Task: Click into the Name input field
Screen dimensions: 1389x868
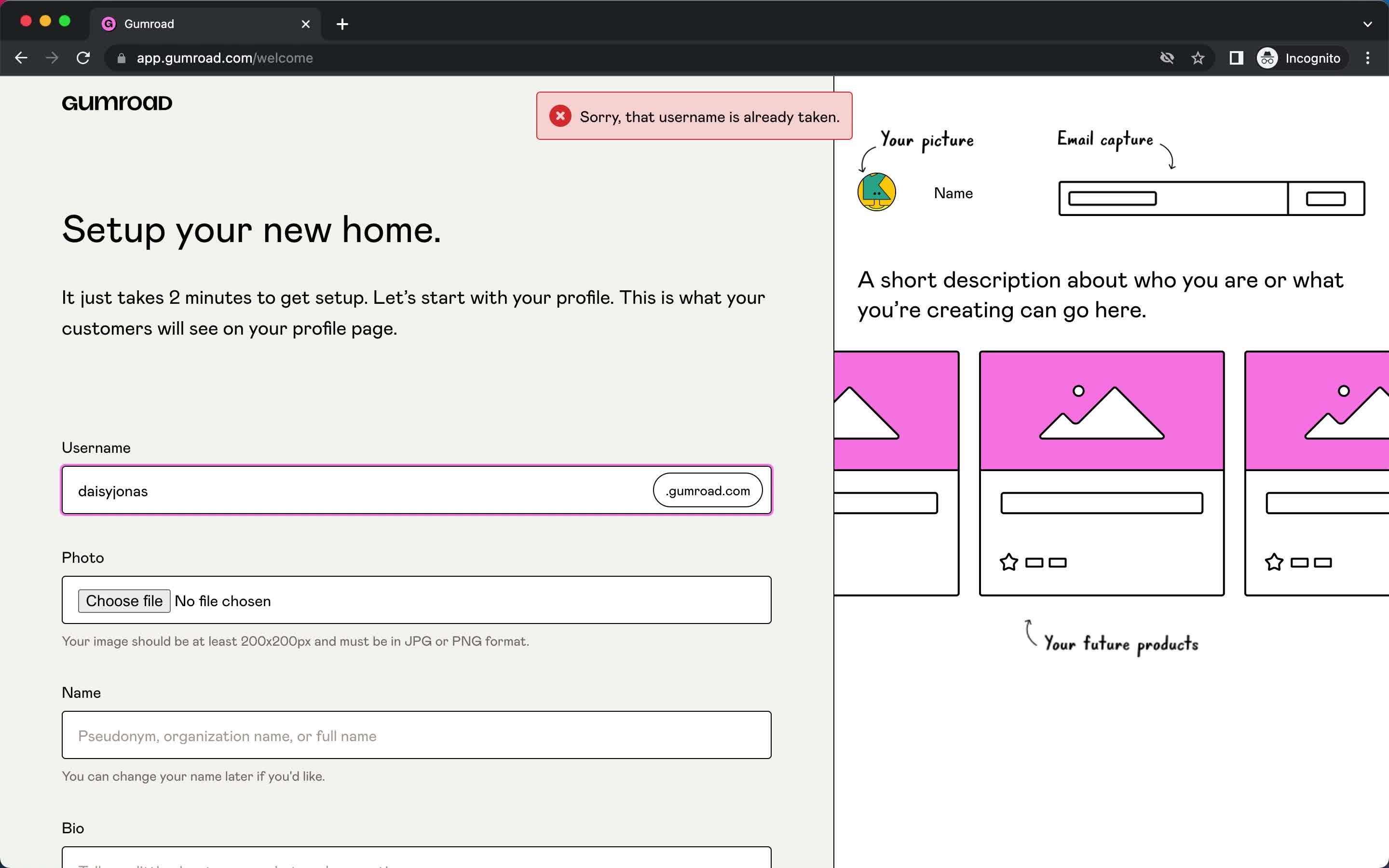Action: [x=417, y=735]
